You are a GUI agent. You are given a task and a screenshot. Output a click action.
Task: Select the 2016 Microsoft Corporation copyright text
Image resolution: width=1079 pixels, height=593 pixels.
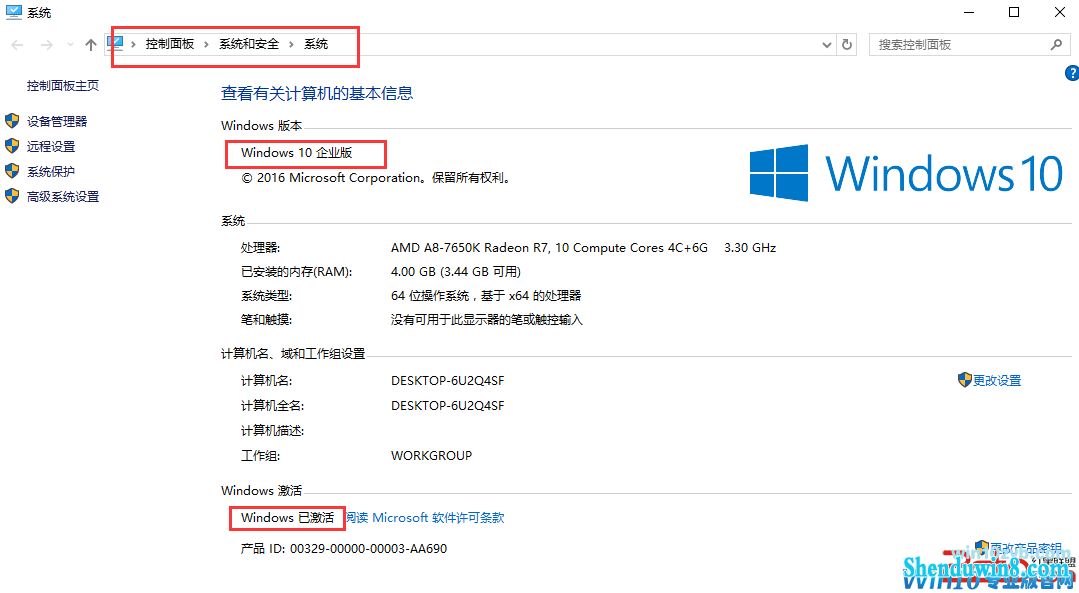coord(376,177)
